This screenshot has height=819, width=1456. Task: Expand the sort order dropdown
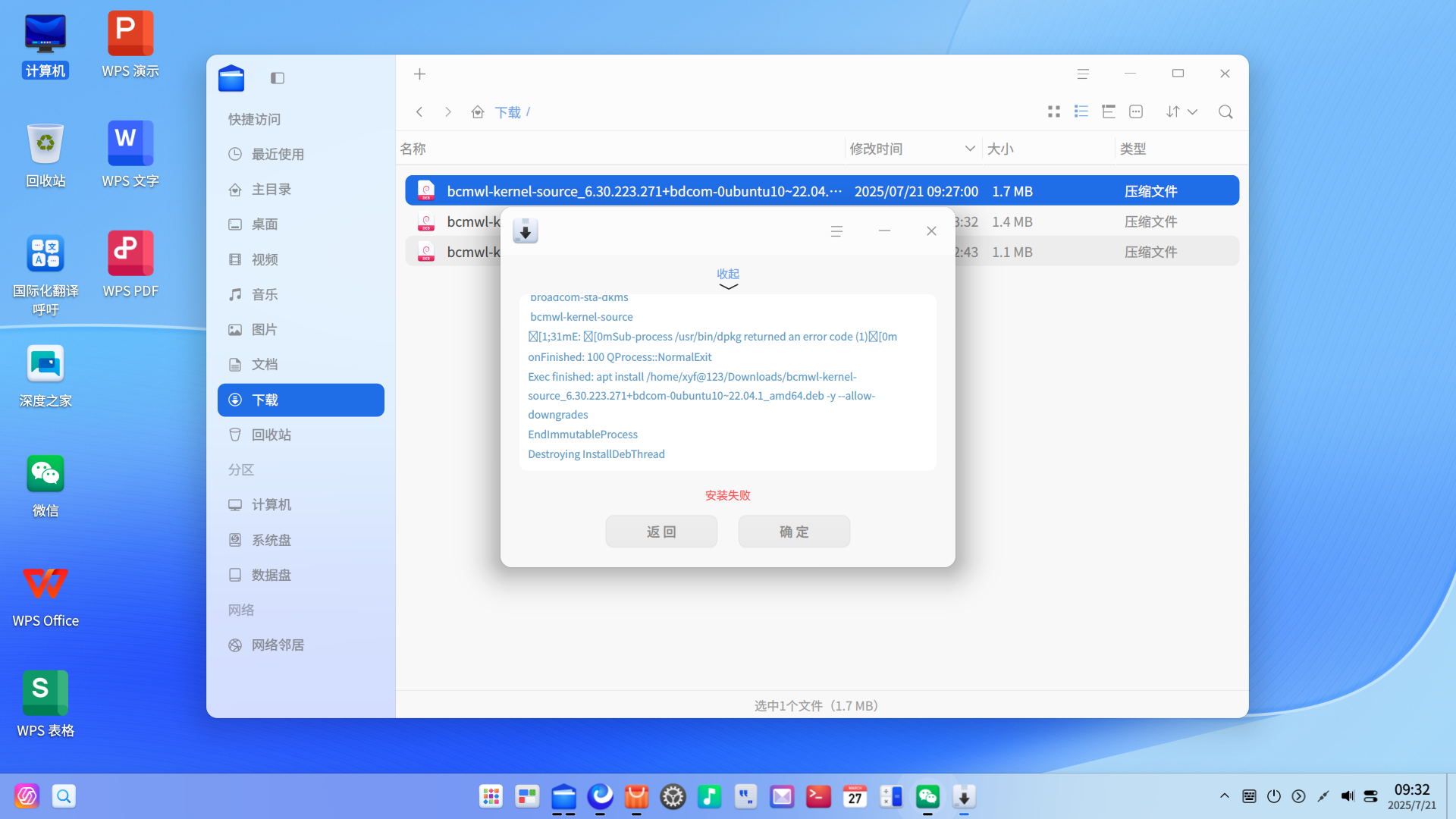pyautogui.click(x=1181, y=111)
